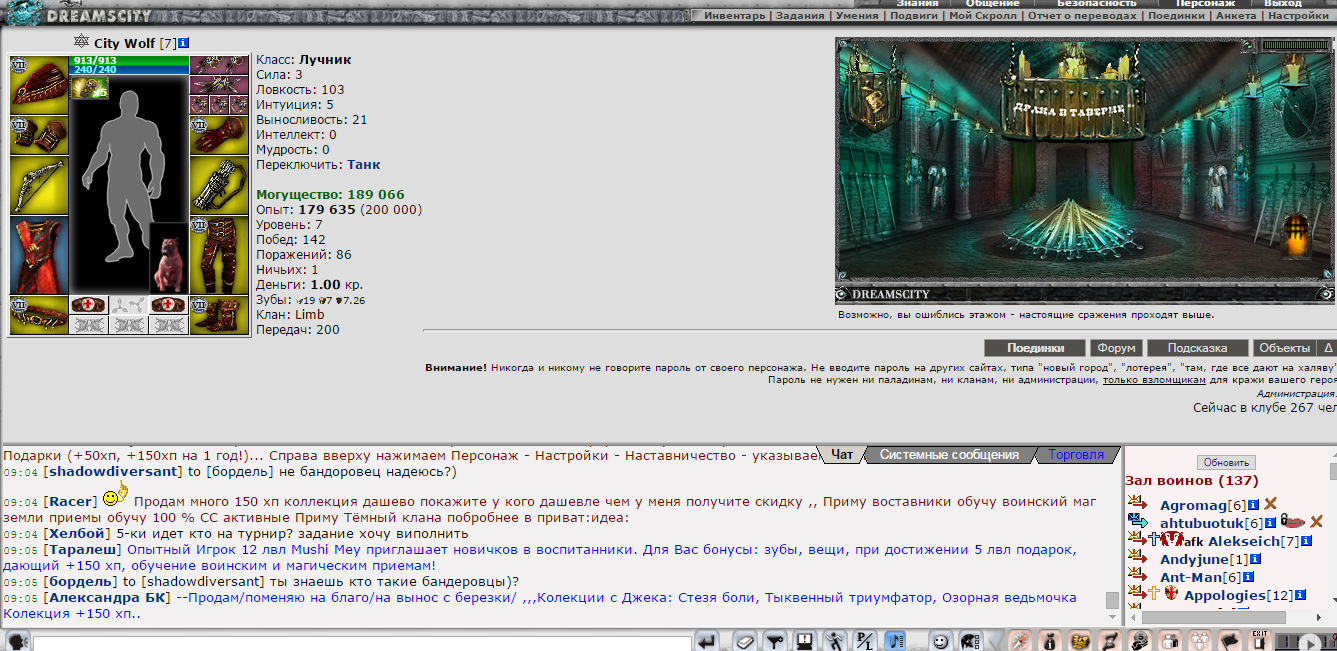Click the equipped bow weapon slot
1337x651 pixels.
point(39,185)
